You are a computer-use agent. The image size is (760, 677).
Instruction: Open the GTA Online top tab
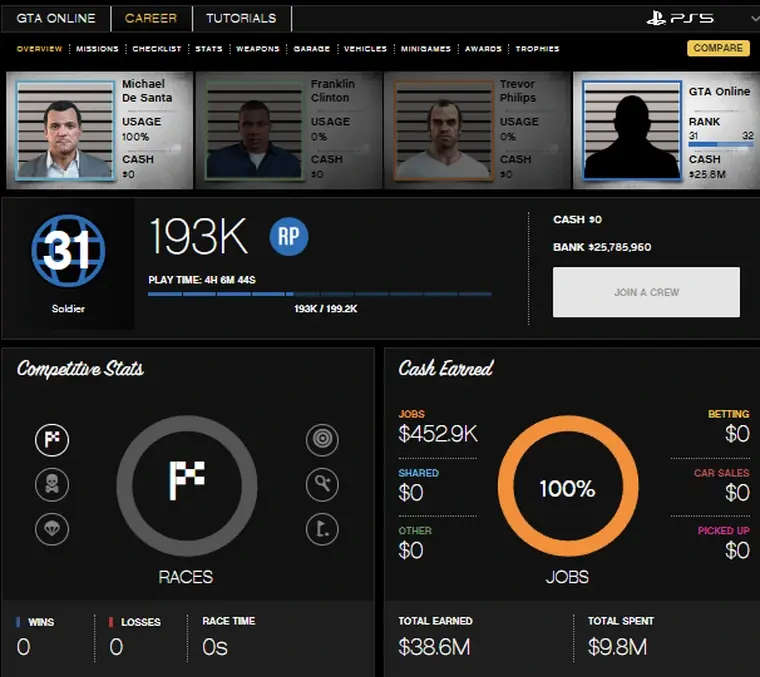coord(56,18)
